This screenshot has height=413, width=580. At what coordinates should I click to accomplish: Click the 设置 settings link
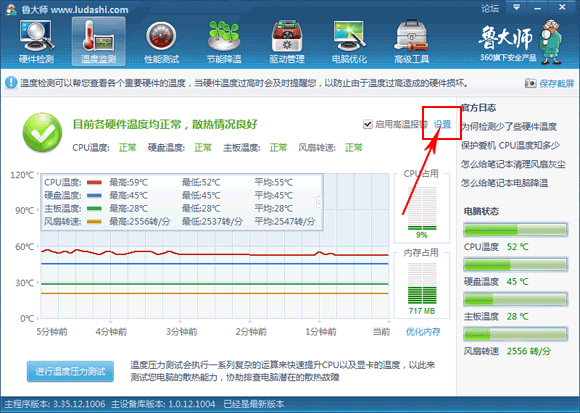442,125
